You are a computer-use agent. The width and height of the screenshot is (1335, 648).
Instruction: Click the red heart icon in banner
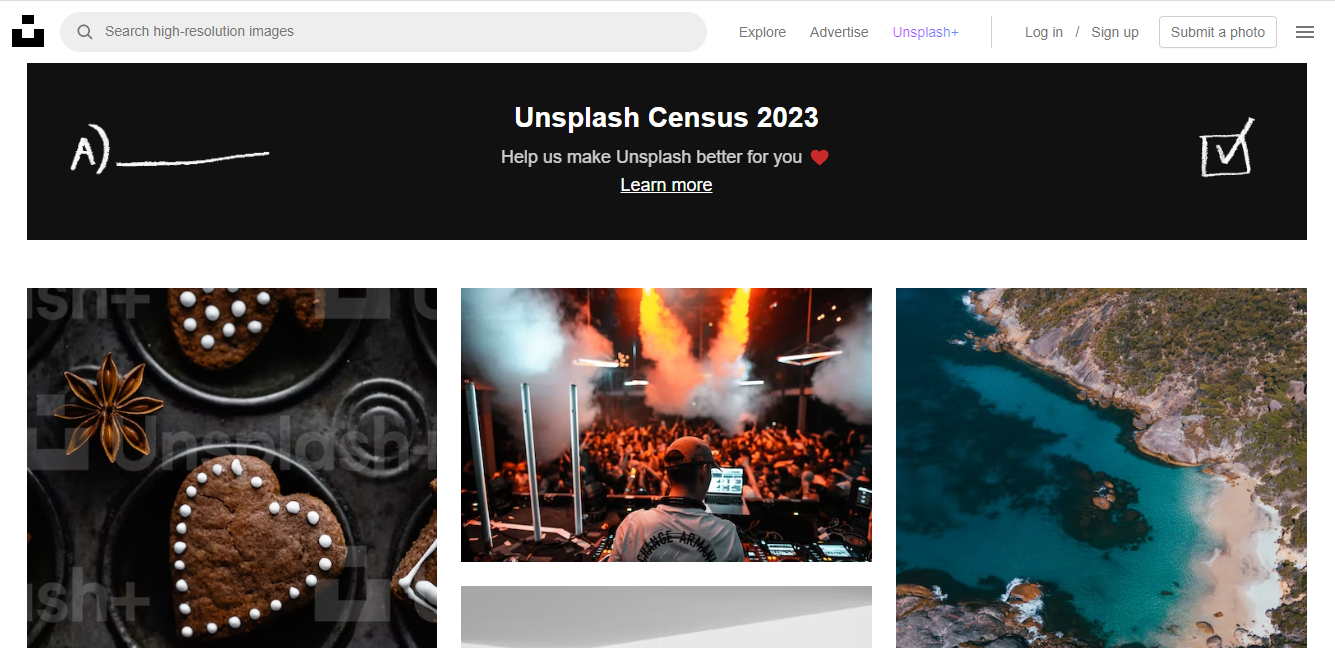[820, 157]
